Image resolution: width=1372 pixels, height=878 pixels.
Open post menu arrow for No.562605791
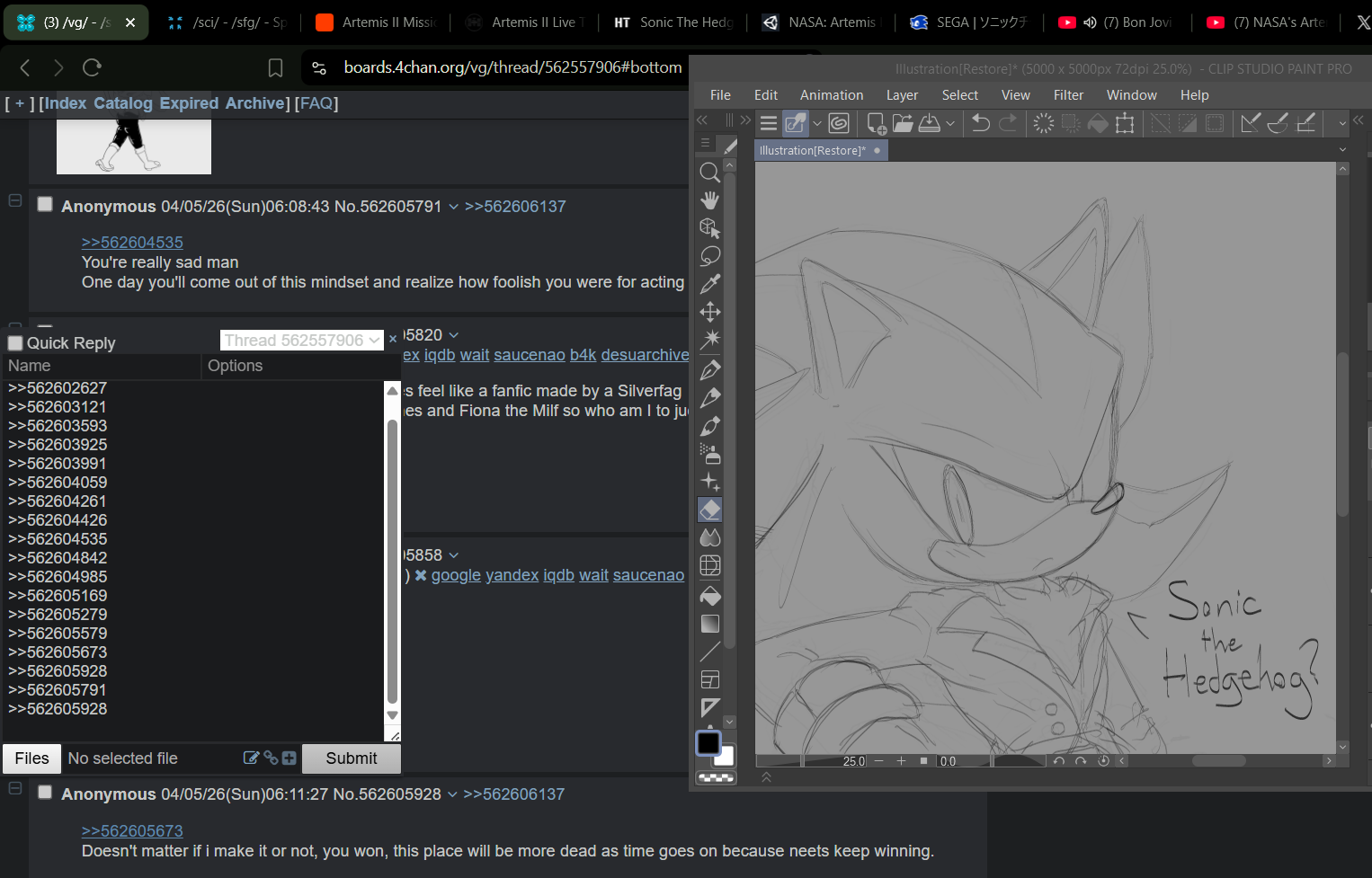pos(454,208)
